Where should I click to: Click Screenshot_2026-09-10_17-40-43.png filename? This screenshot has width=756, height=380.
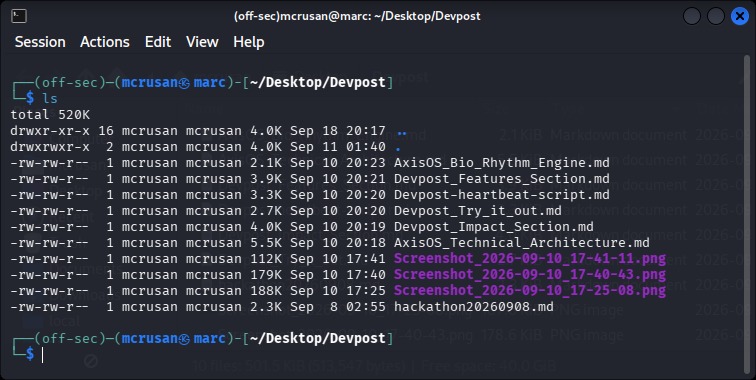point(530,274)
